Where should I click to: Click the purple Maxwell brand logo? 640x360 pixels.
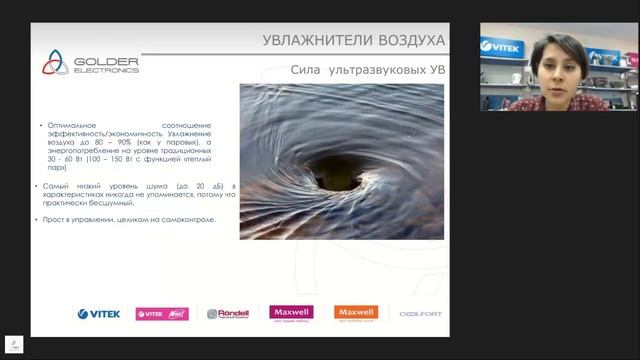pyautogui.click(x=291, y=313)
